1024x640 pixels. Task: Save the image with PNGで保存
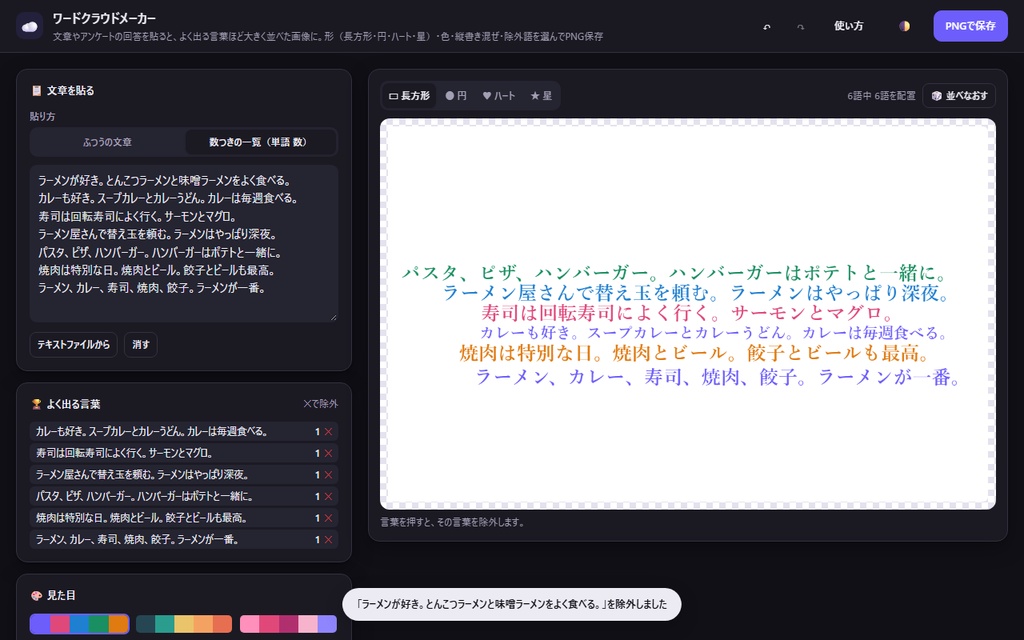click(x=970, y=26)
